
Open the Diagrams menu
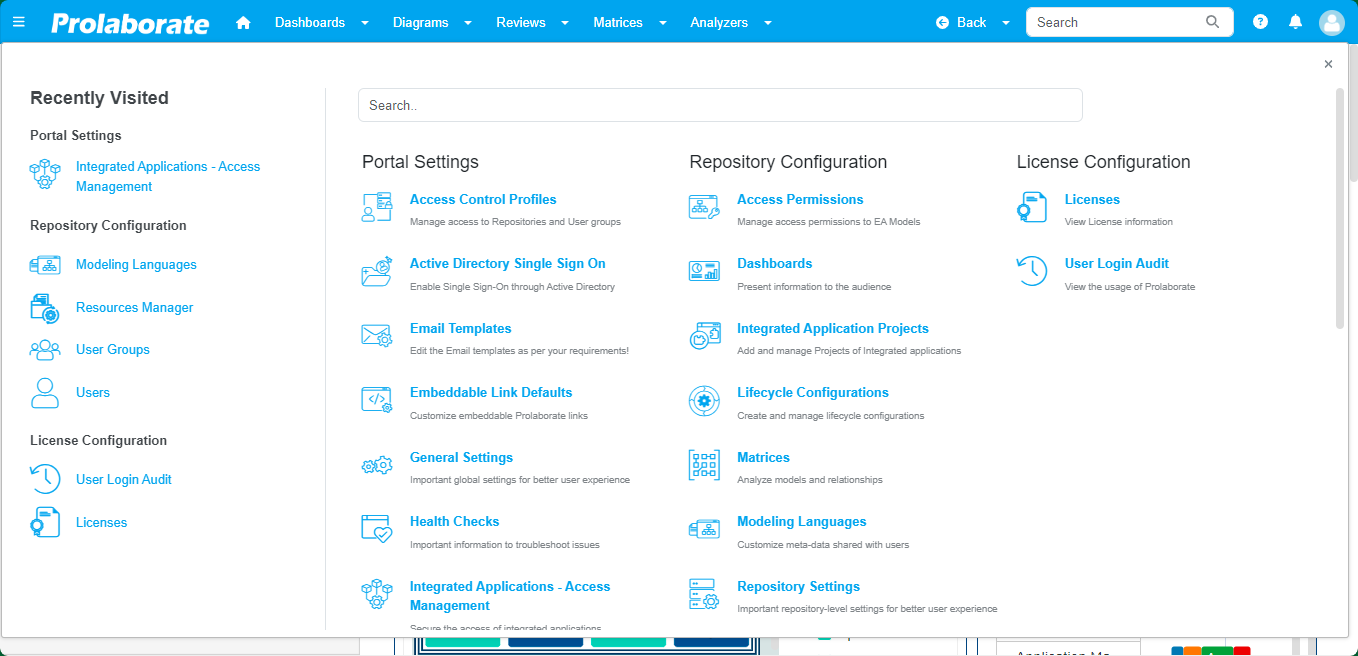click(420, 22)
